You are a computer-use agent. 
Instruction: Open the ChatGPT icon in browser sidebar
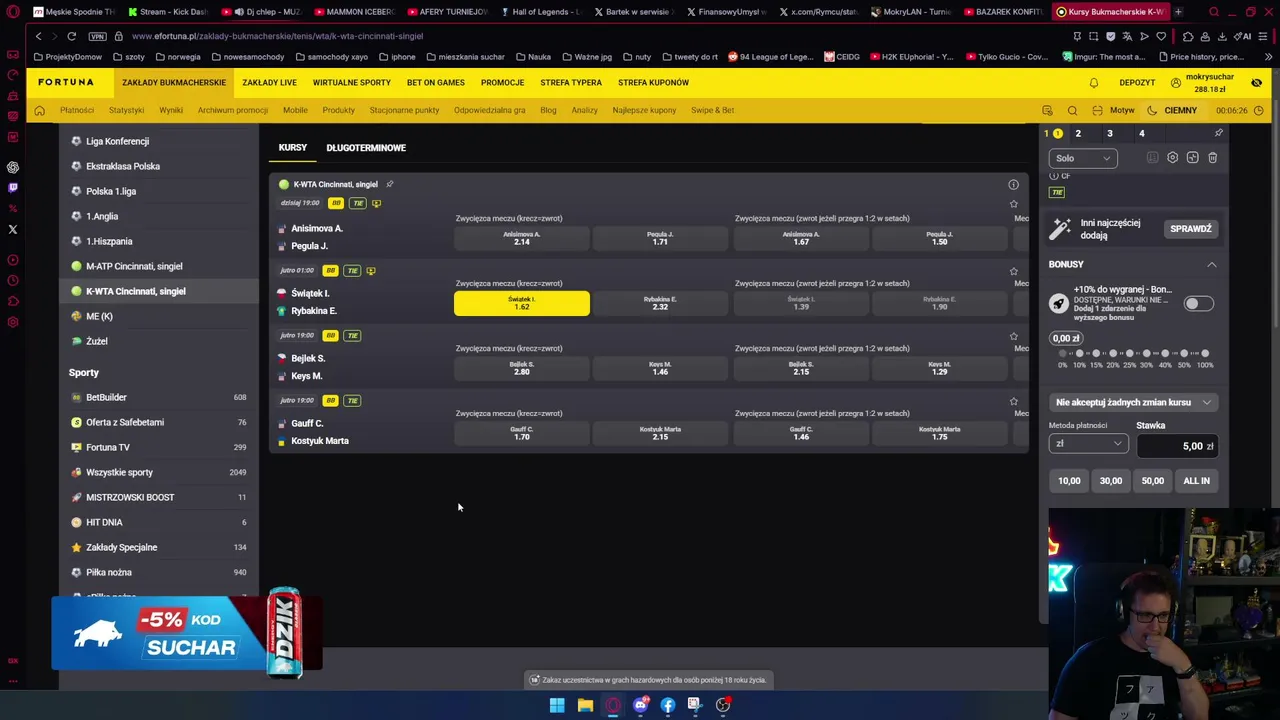click(x=13, y=167)
